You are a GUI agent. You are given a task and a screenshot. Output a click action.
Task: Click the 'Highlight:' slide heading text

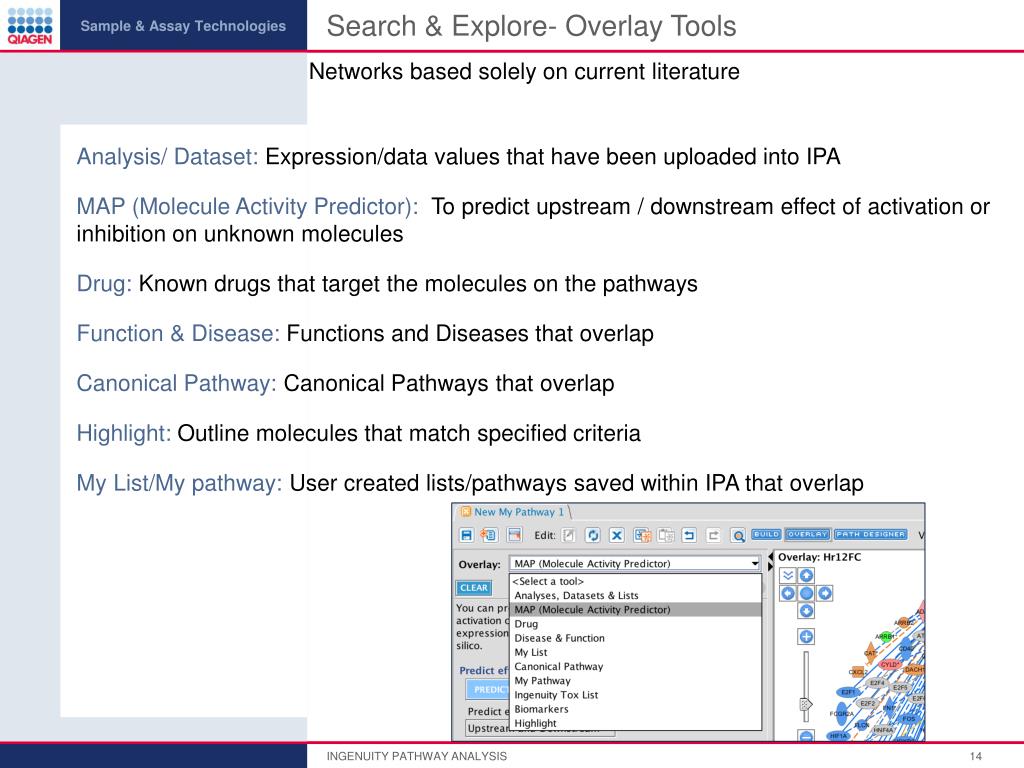point(124,433)
